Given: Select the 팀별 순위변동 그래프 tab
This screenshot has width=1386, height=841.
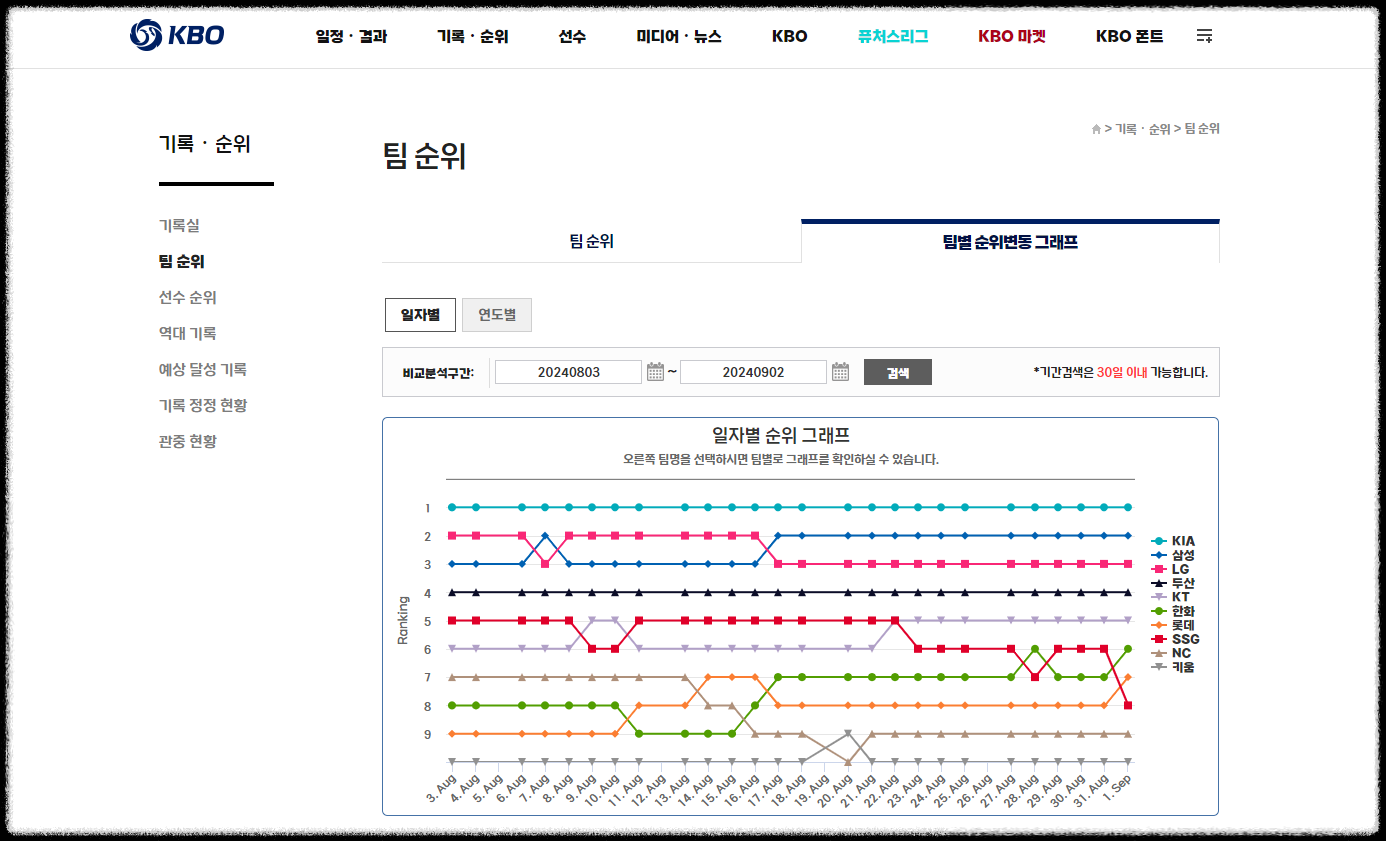Looking at the screenshot, I should (1010, 242).
